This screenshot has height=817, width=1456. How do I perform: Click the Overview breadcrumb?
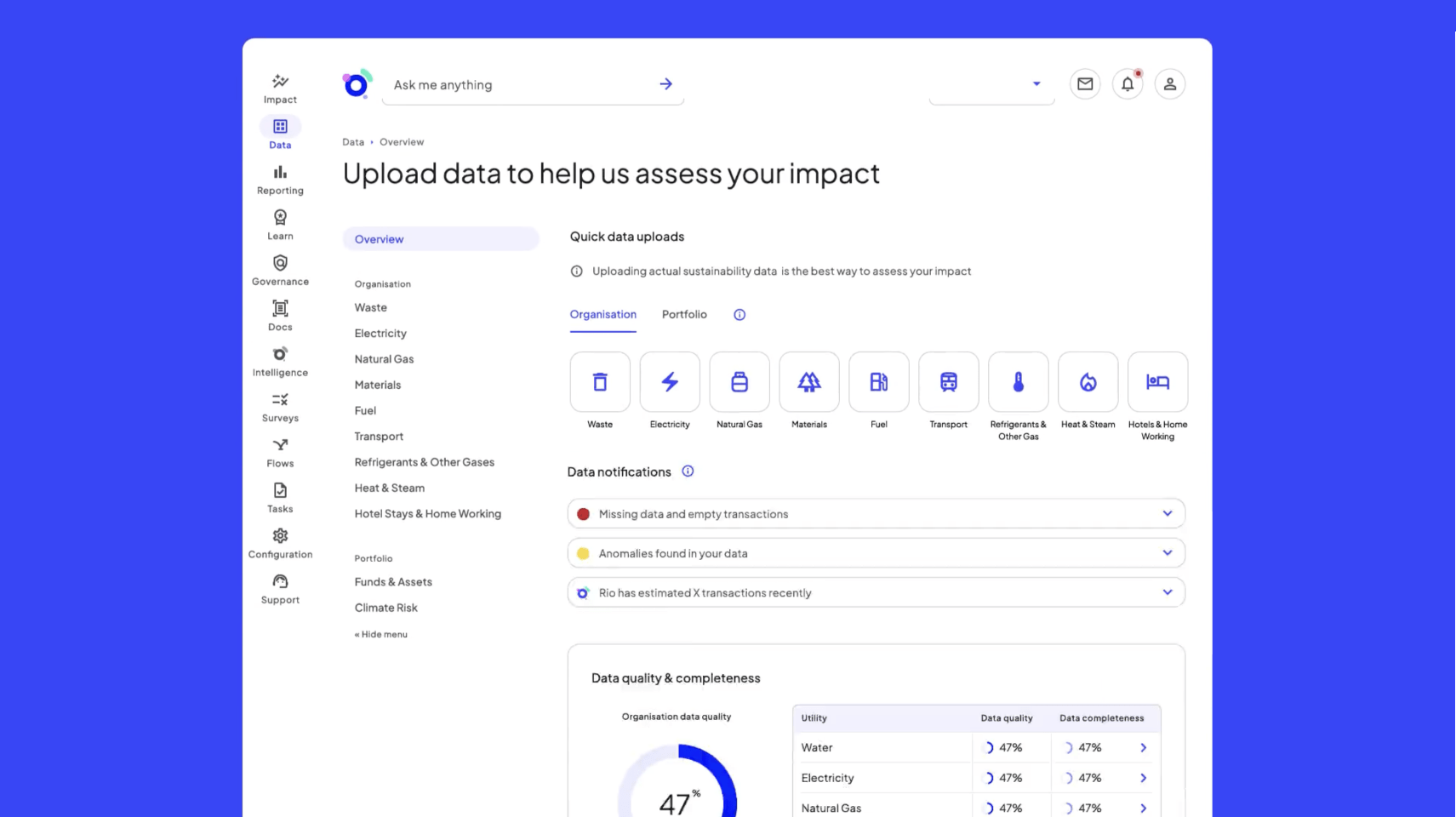(402, 142)
